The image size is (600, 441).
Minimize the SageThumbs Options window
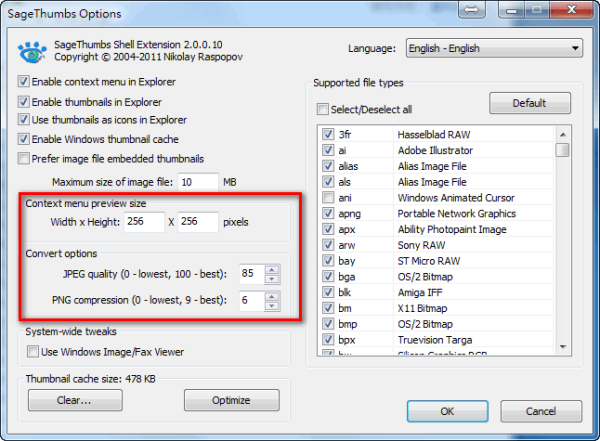click(512, 10)
